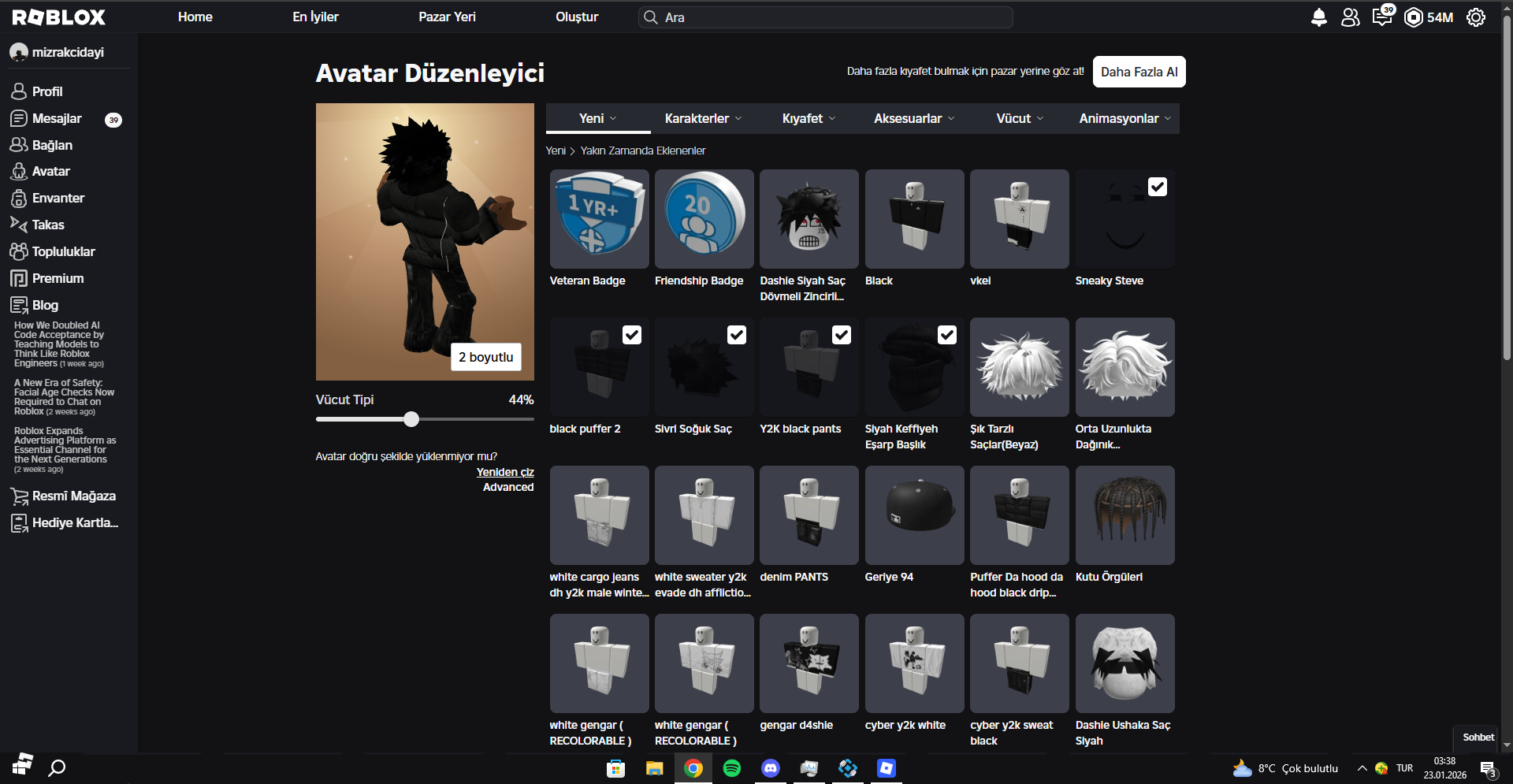Focus the Ara search field
Screen dimensions: 1513x784
coord(825,17)
